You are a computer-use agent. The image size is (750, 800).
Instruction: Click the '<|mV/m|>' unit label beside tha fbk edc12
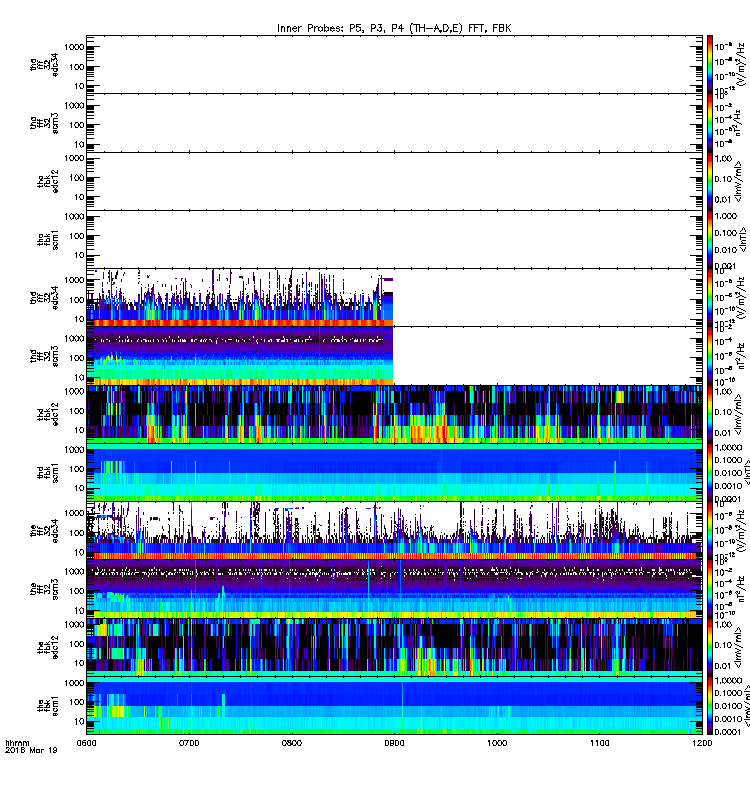(x=740, y=181)
